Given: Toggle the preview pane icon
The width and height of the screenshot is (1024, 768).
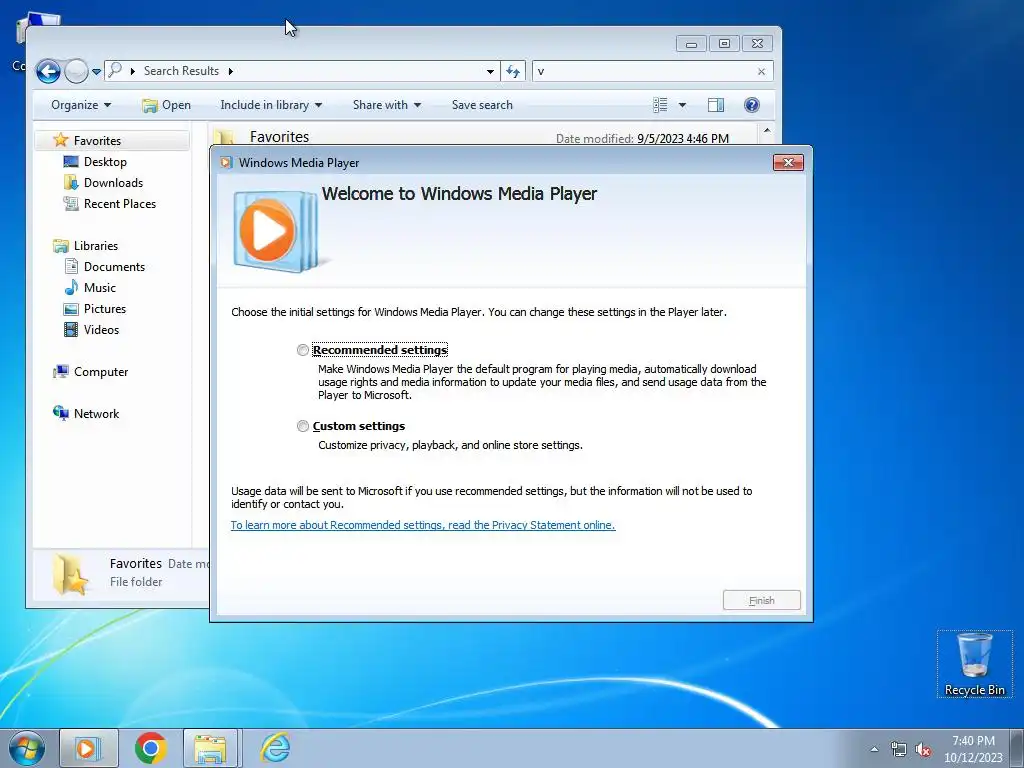Looking at the screenshot, I should point(716,105).
